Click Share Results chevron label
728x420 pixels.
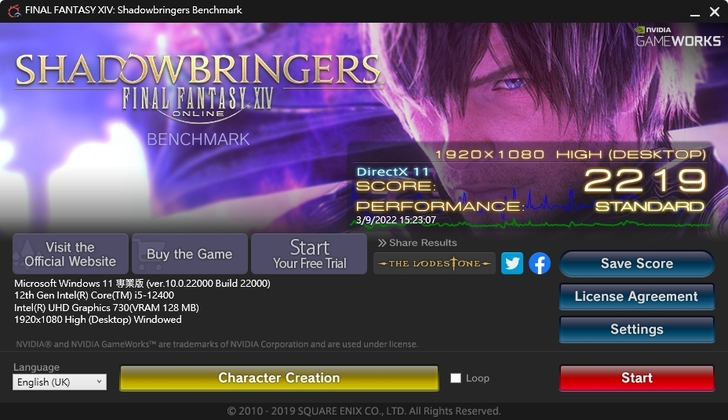[417, 243]
